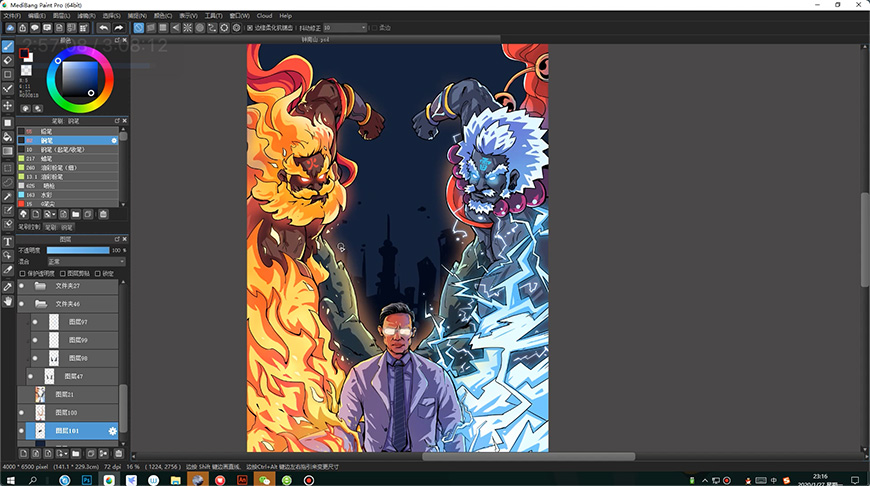Check the layer lock checkbox
870x486 pixels.
(x=98, y=274)
